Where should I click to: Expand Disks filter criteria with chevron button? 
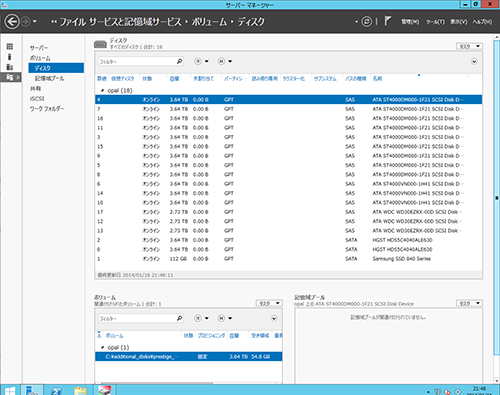(474, 62)
